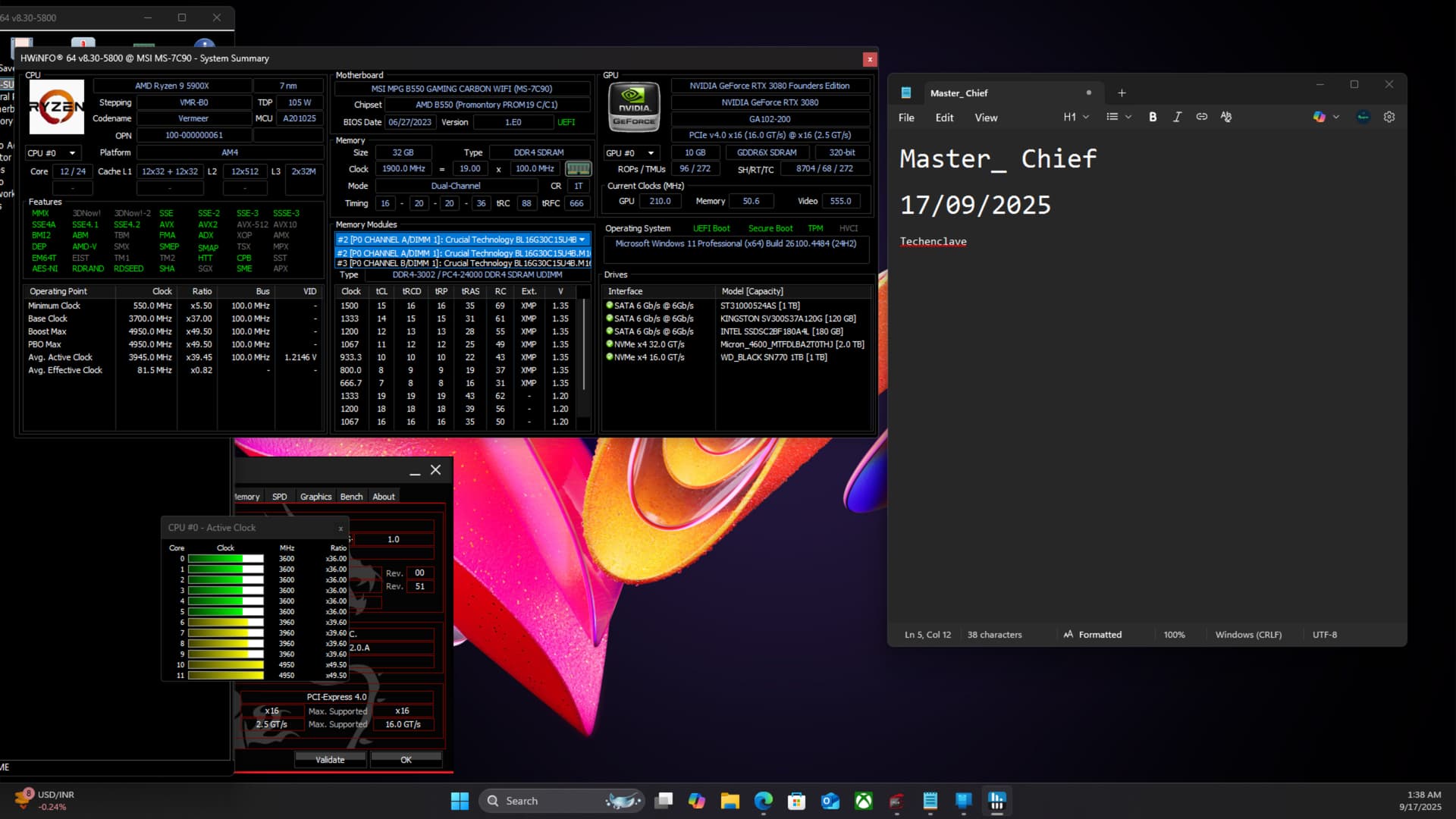Click the active HWiNFO taskbar icon

point(997,801)
